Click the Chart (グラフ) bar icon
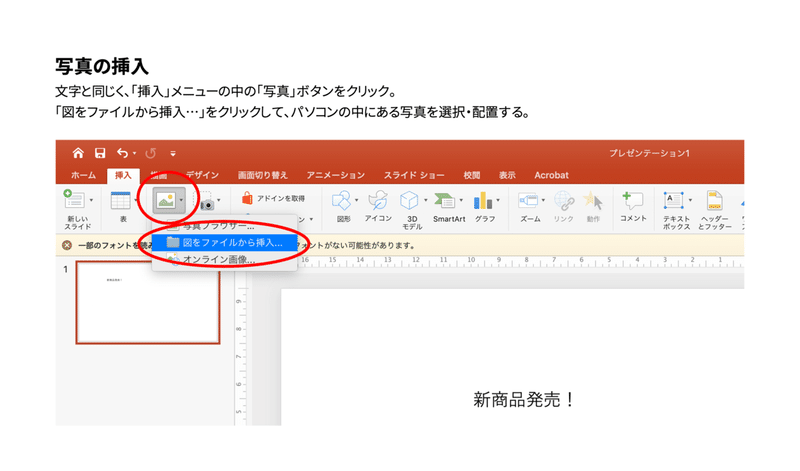This screenshot has width=800, height=471. click(483, 201)
